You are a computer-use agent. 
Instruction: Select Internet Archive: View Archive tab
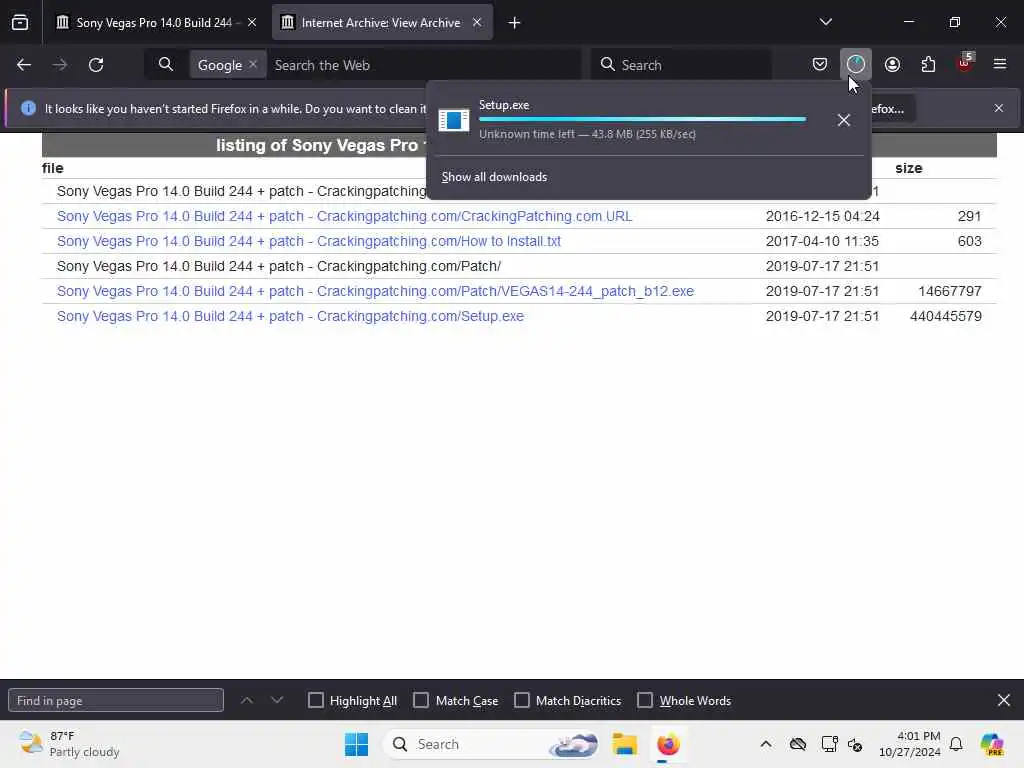pos(381,23)
